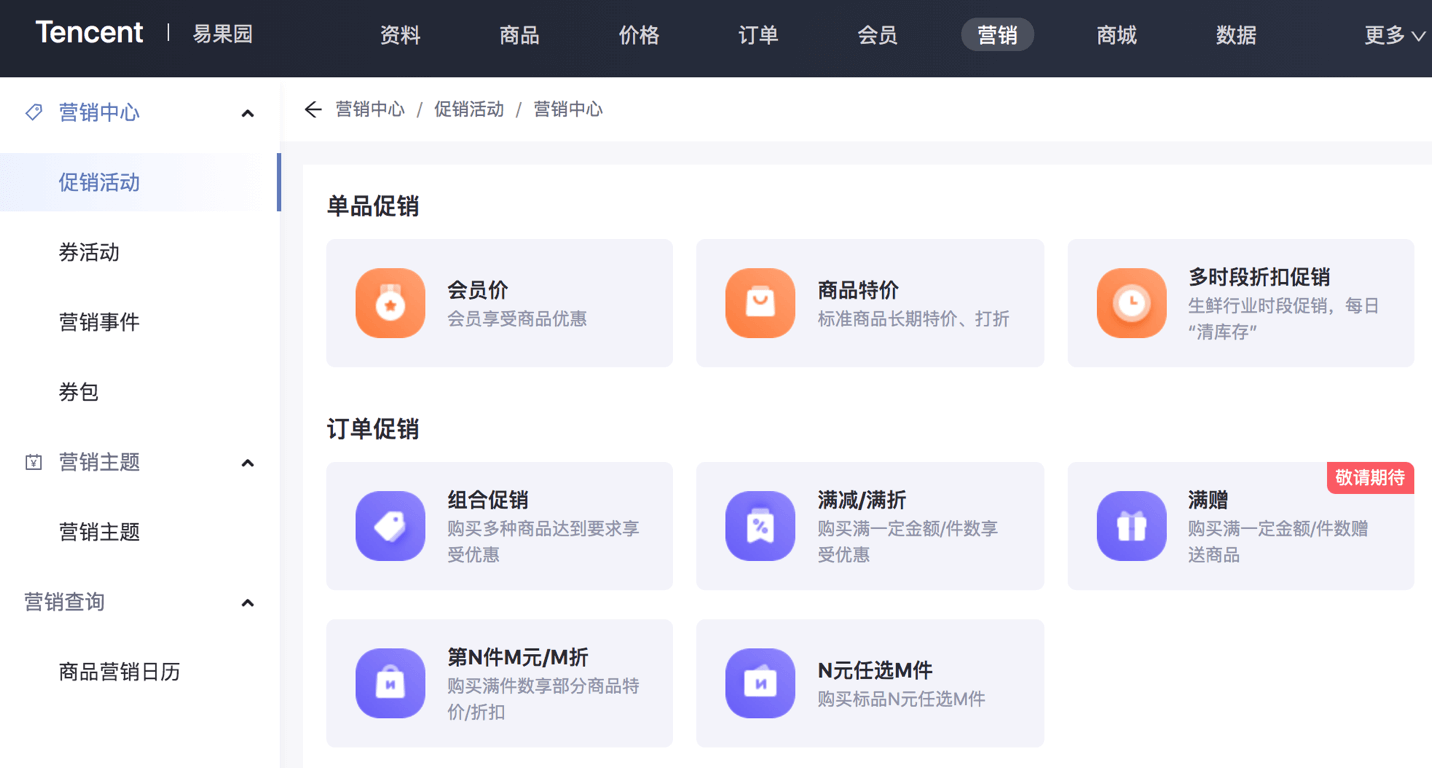Image resolution: width=1432 pixels, height=768 pixels.
Task: Go back using the breadcrumb arrow
Action: pyautogui.click(x=313, y=110)
